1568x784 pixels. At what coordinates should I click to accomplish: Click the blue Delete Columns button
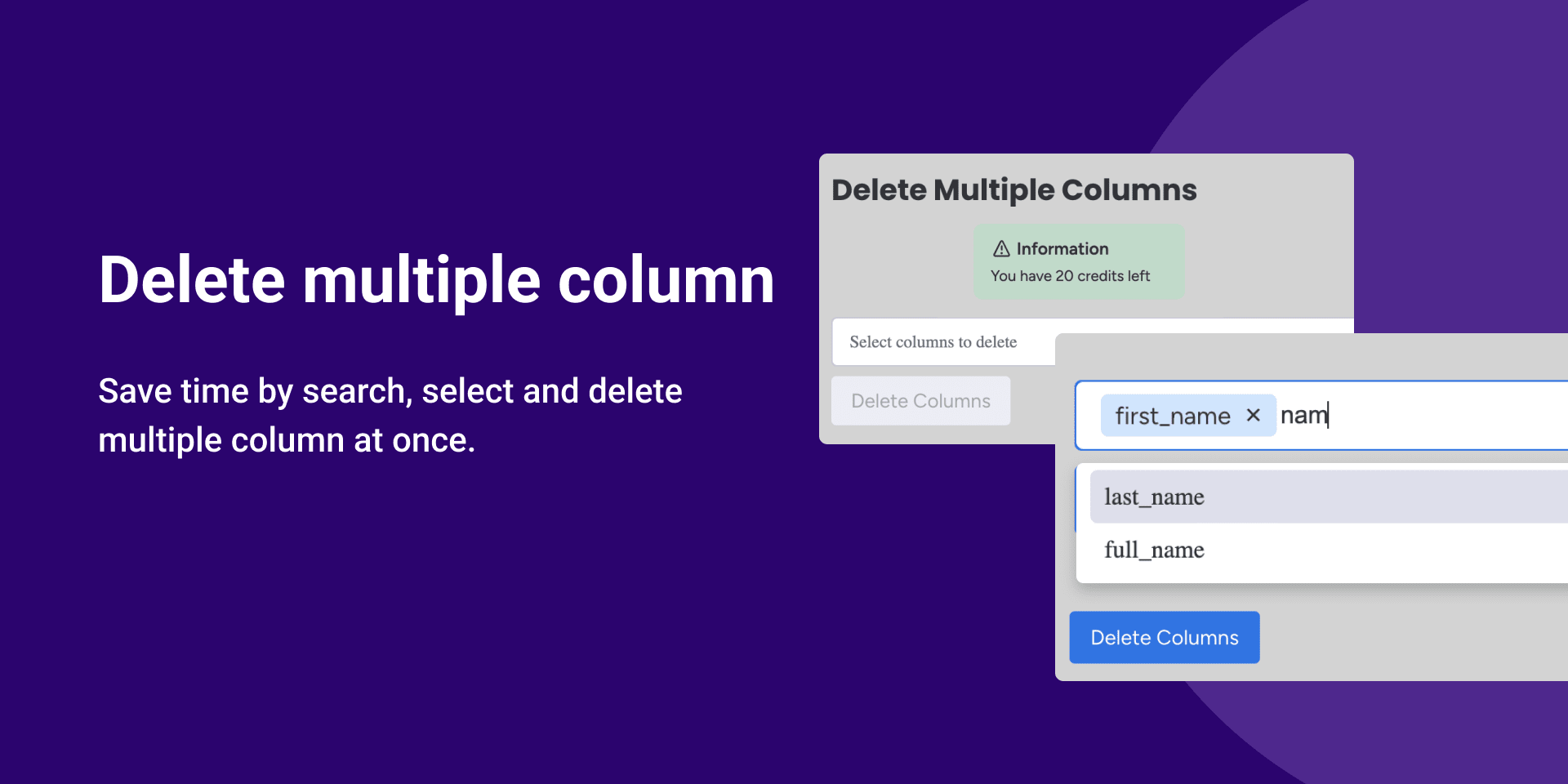tap(1165, 637)
